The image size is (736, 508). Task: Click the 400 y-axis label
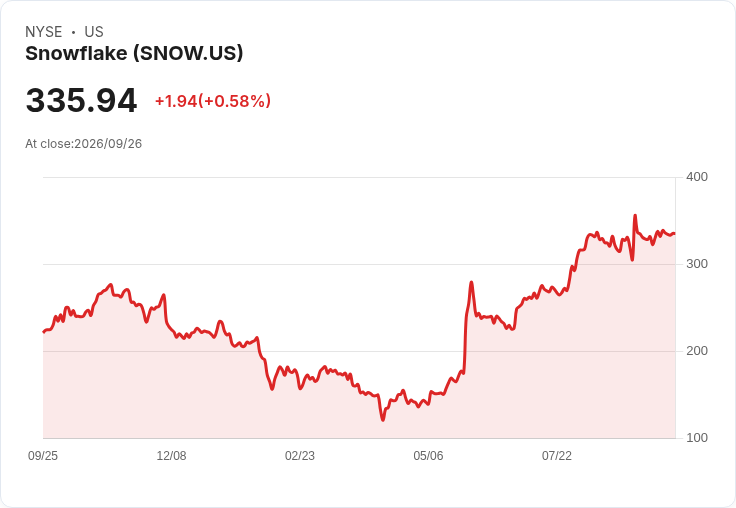(x=697, y=177)
